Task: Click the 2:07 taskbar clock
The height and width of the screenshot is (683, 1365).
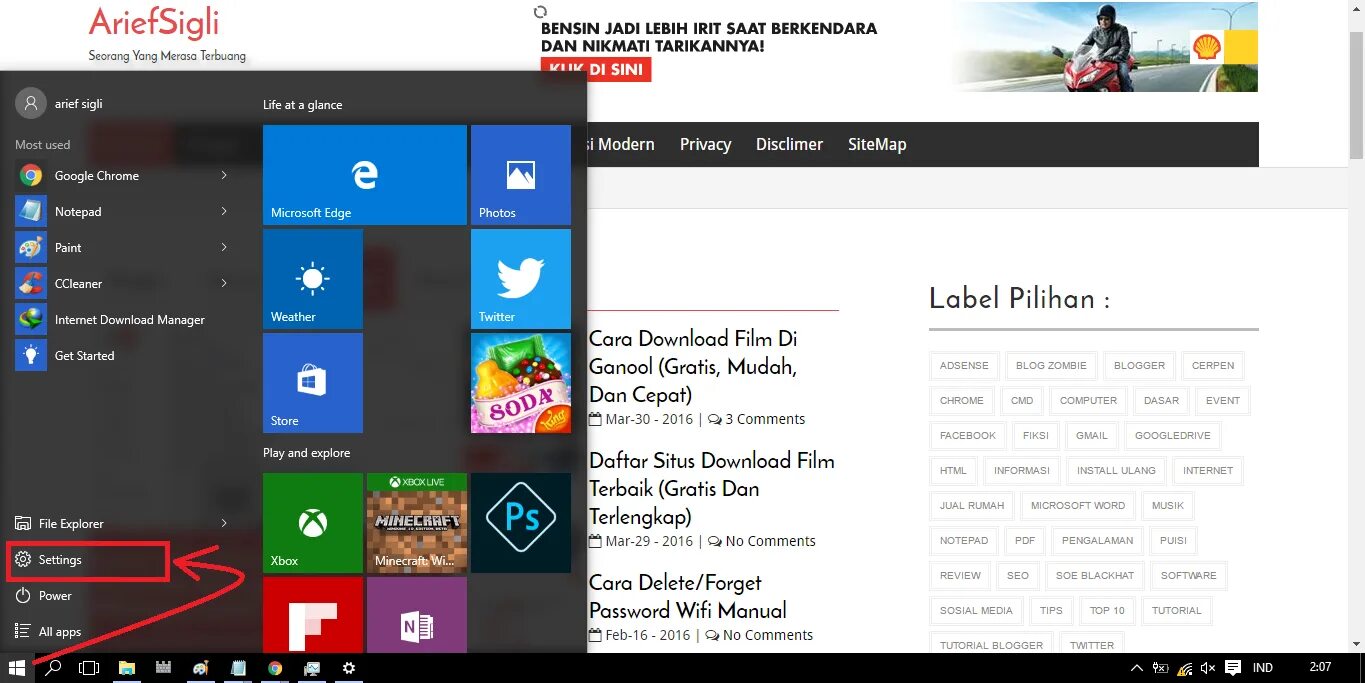Action: (x=1320, y=667)
